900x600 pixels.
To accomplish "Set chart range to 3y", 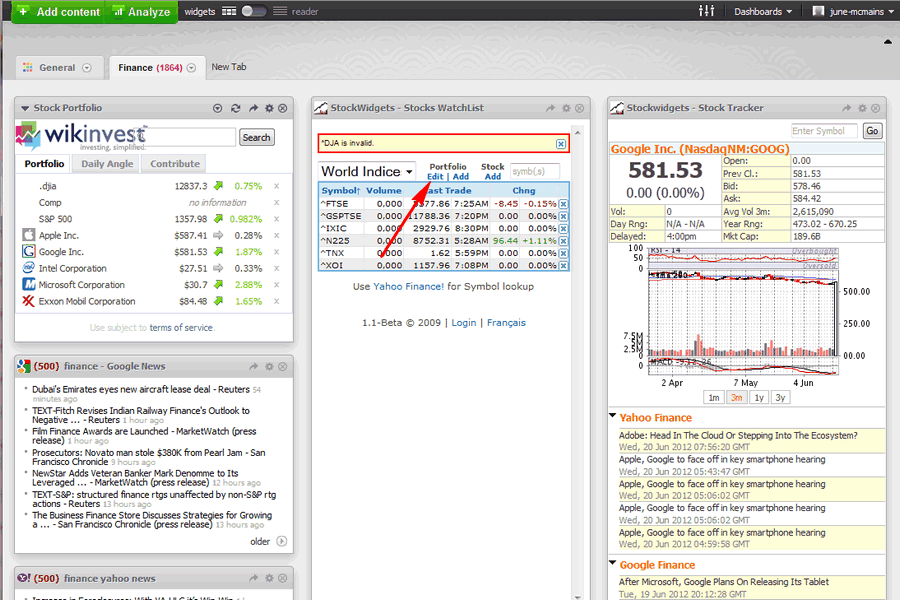I will [x=780, y=397].
